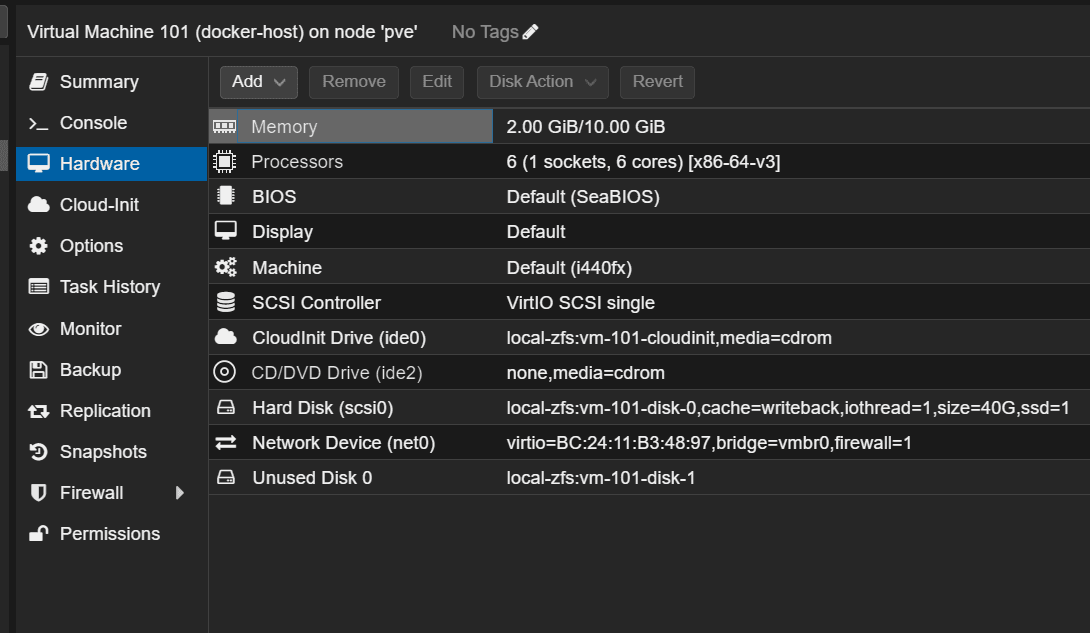The image size is (1090, 633).
Task: Select the BIOS row label
Action: (x=274, y=197)
